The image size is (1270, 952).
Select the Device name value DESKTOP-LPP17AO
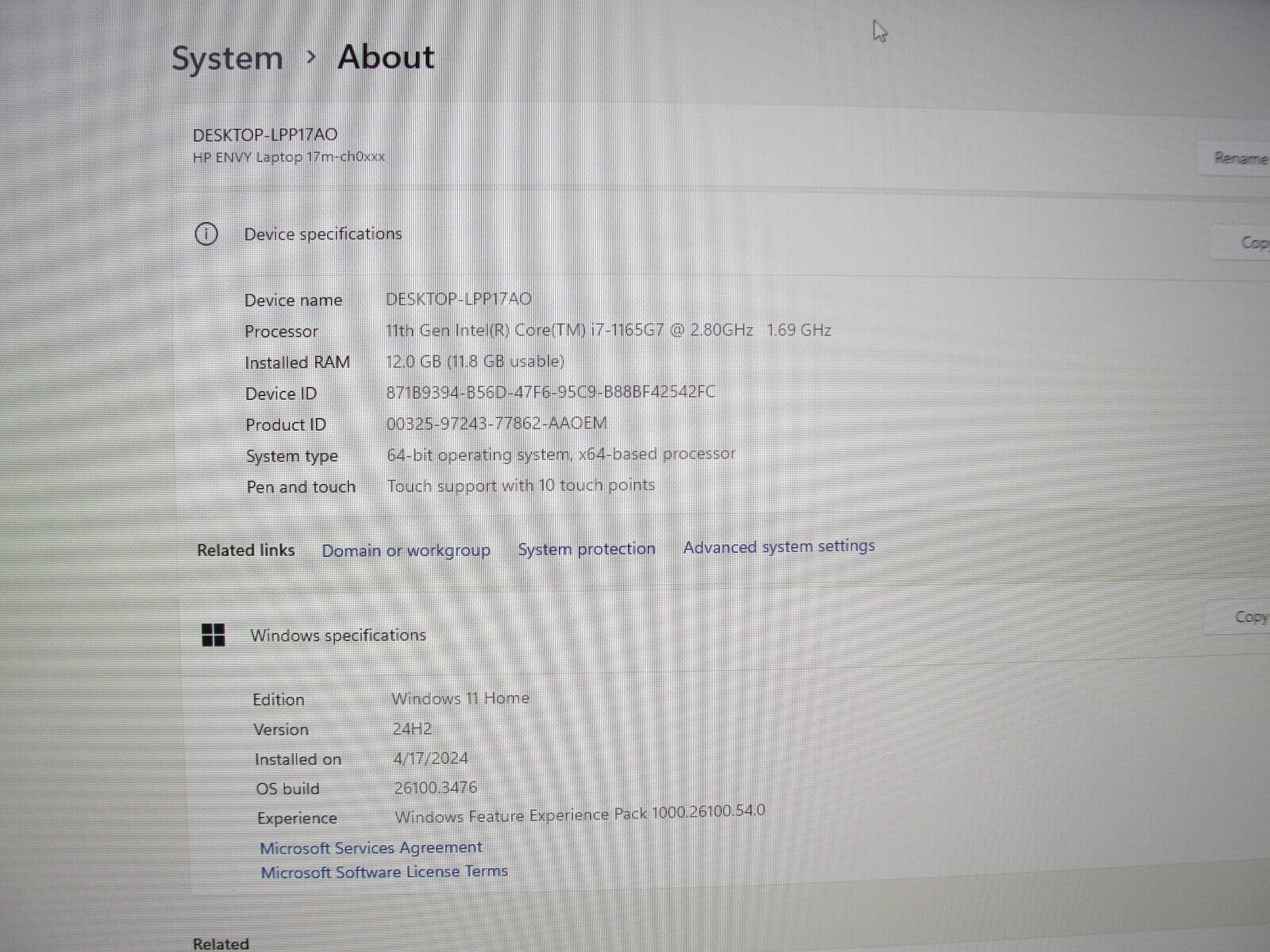(x=459, y=299)
